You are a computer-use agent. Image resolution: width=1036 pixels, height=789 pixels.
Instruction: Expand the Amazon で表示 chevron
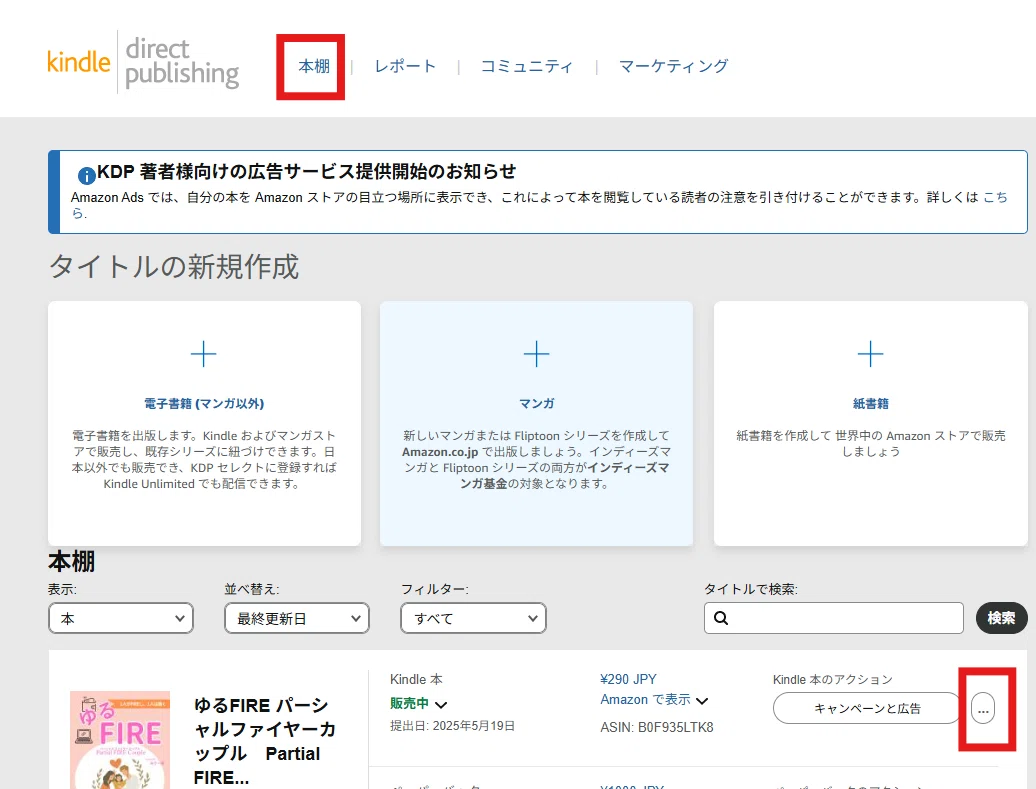click(x=702, y=700)
